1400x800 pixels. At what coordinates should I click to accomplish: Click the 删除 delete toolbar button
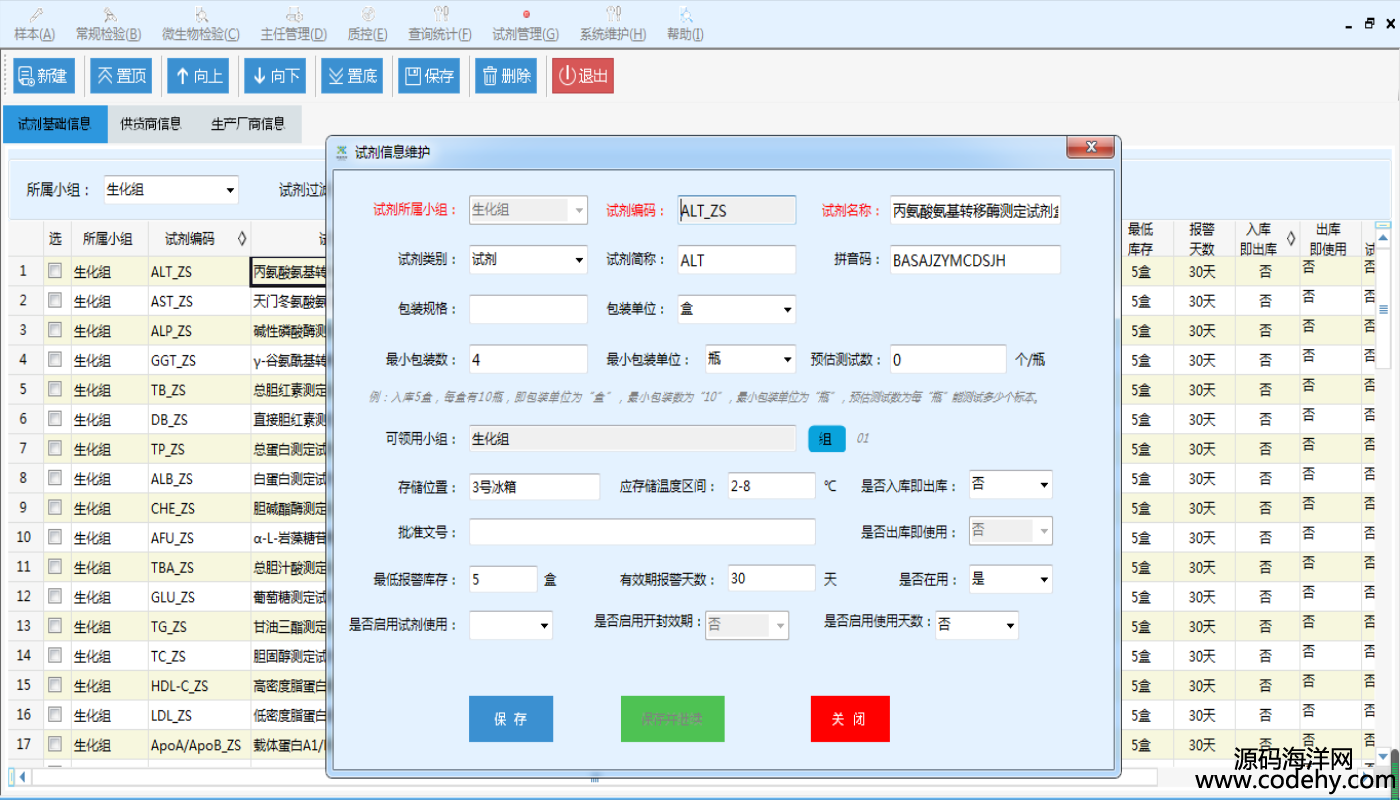pos(506,75)
